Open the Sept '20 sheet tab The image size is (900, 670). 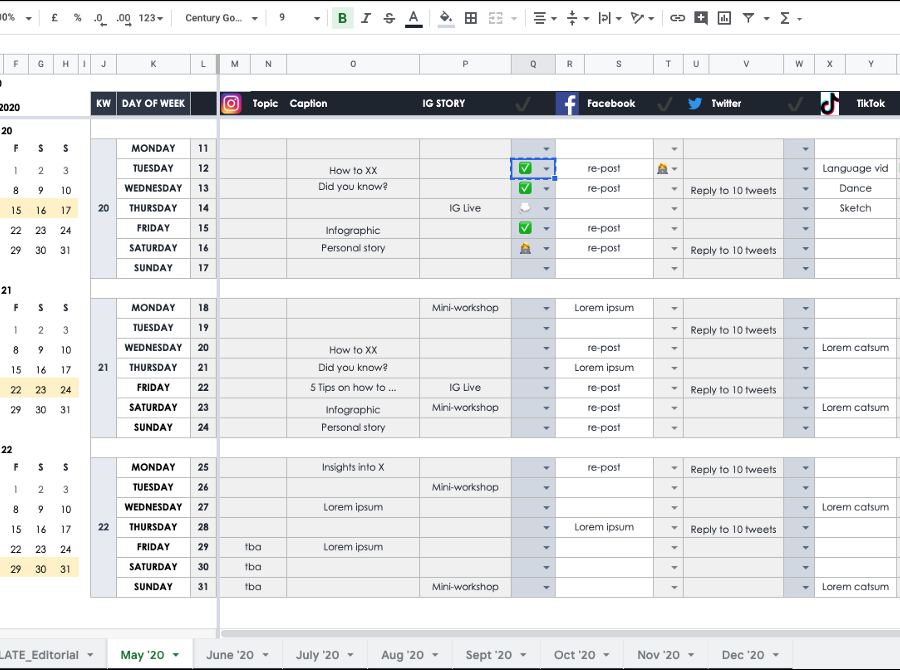click(x=494, y=655)
